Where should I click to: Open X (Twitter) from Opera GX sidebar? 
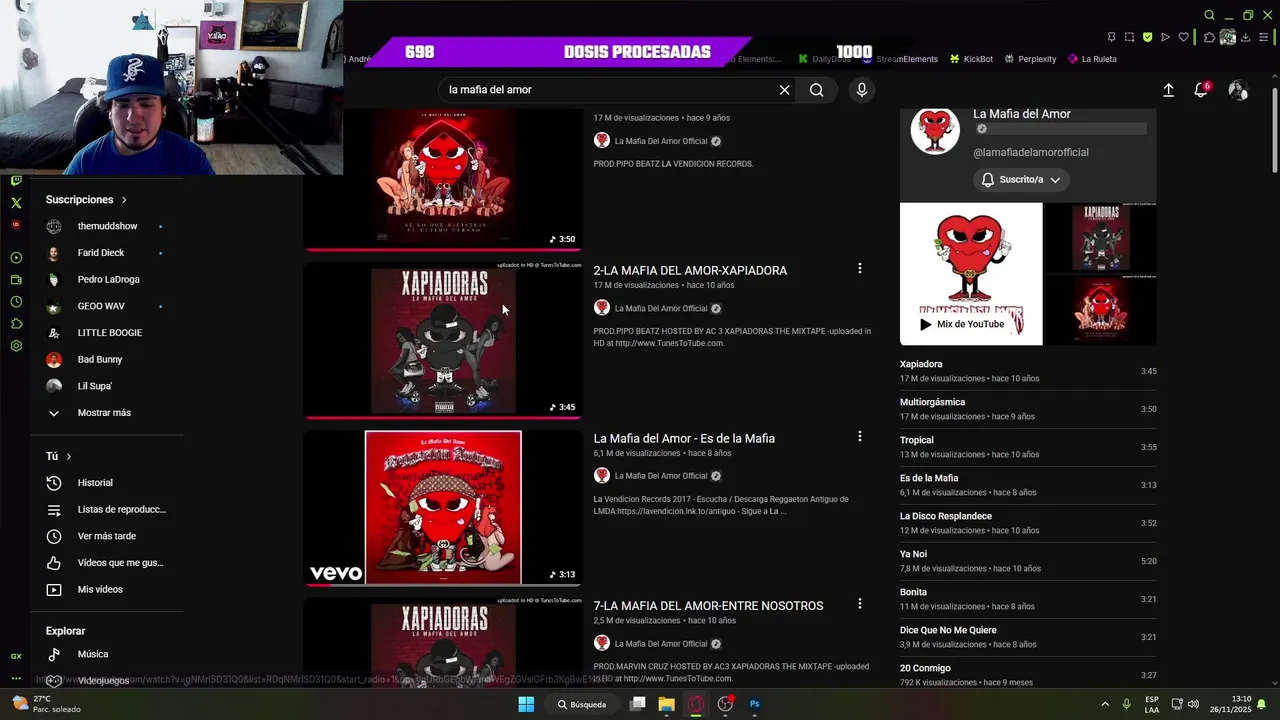point(16,203)
